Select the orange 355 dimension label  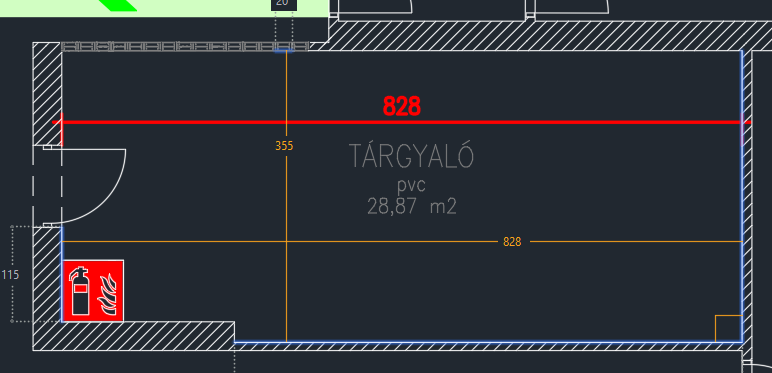click(x=284, y=146)
